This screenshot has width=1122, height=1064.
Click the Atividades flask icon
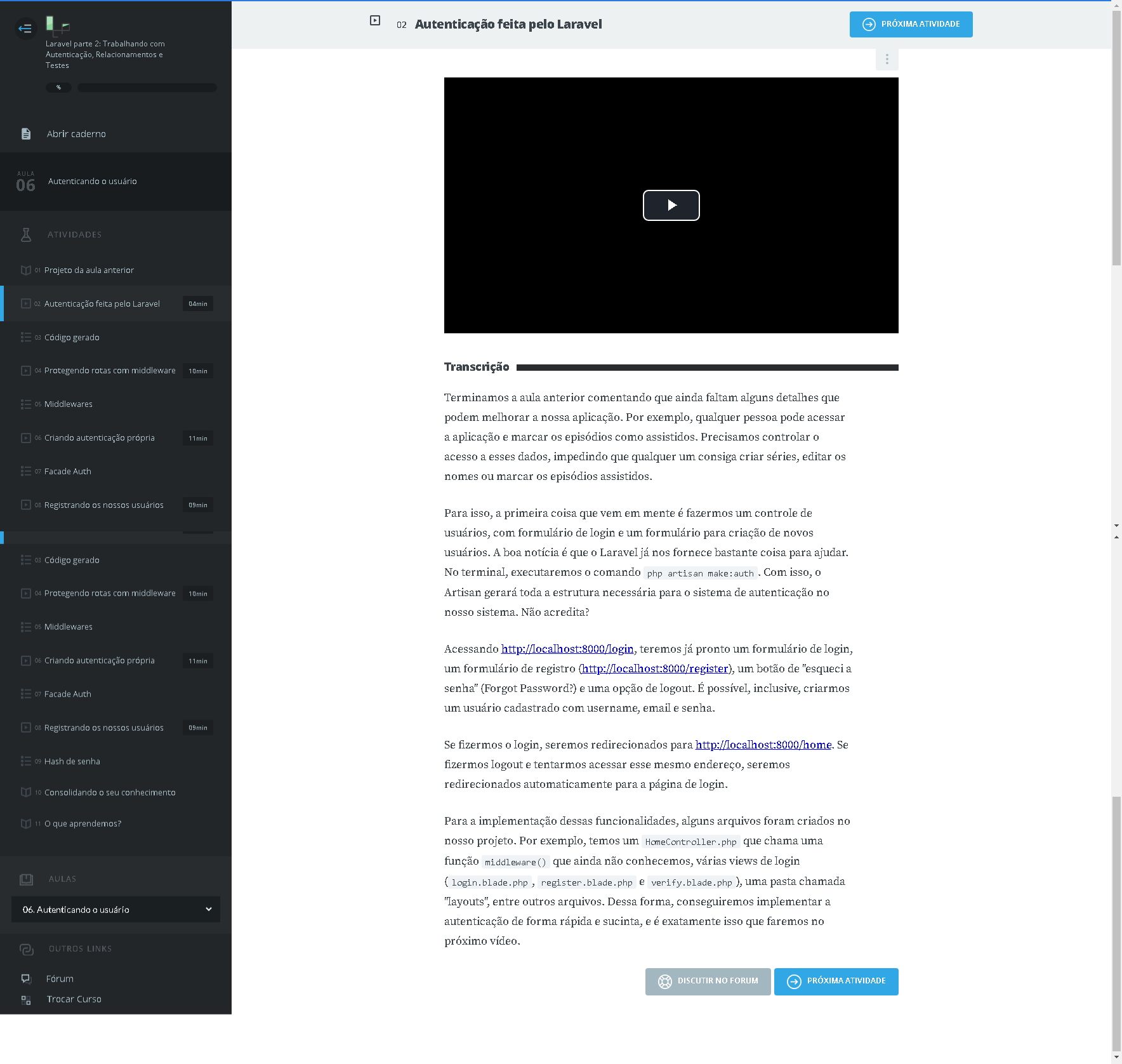[x=26, y=235]
